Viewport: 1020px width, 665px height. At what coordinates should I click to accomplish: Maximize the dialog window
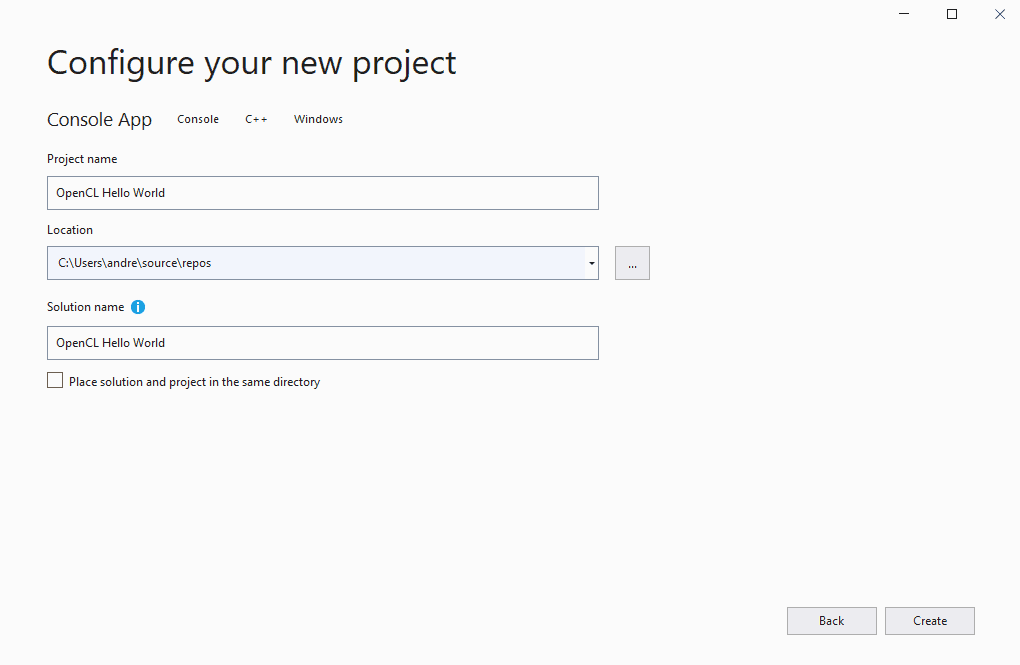pyautogui.click(x=952, y=14)
